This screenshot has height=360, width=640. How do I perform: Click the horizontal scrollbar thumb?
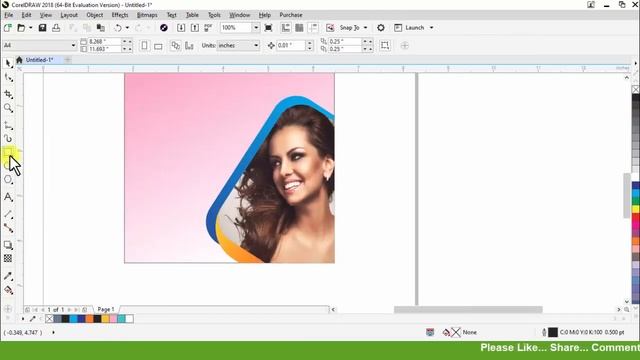coord(468,309)
